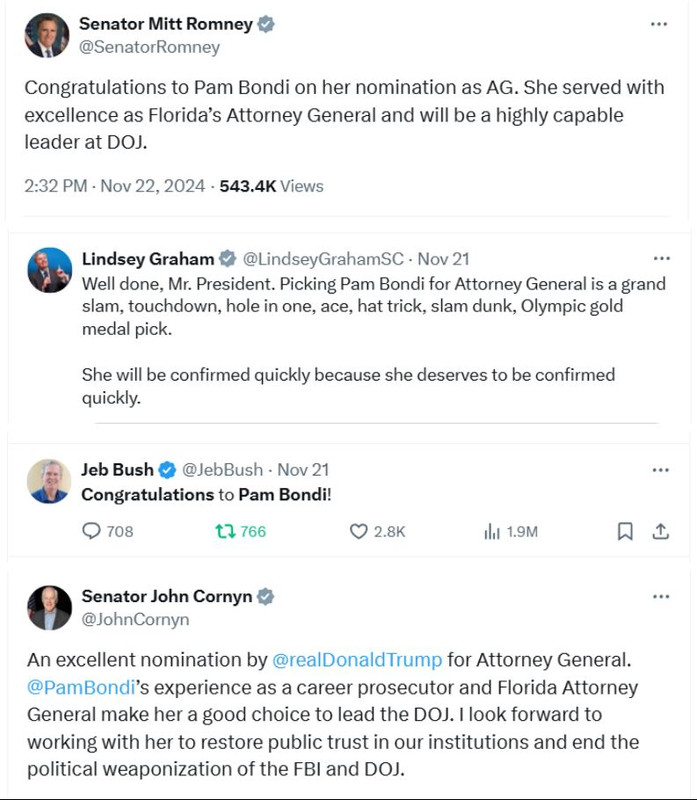The width and height of the screenshot is (697, 800).
Task: Like Jeb Bush's tweet with the heart
Action: tap(359, 532)
